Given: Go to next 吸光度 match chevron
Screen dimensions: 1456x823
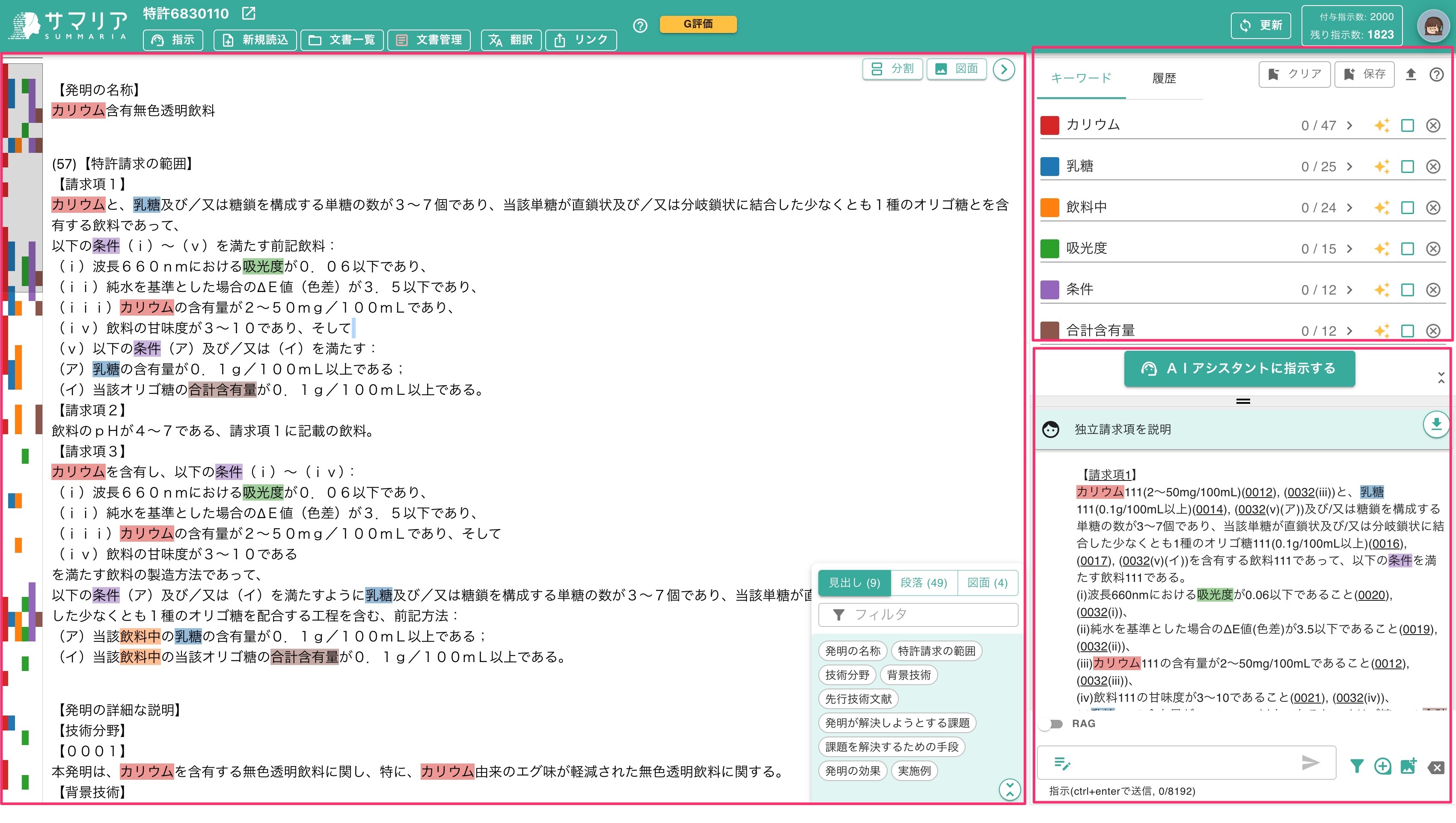Looking at the screenshot, I should 1350,248.
